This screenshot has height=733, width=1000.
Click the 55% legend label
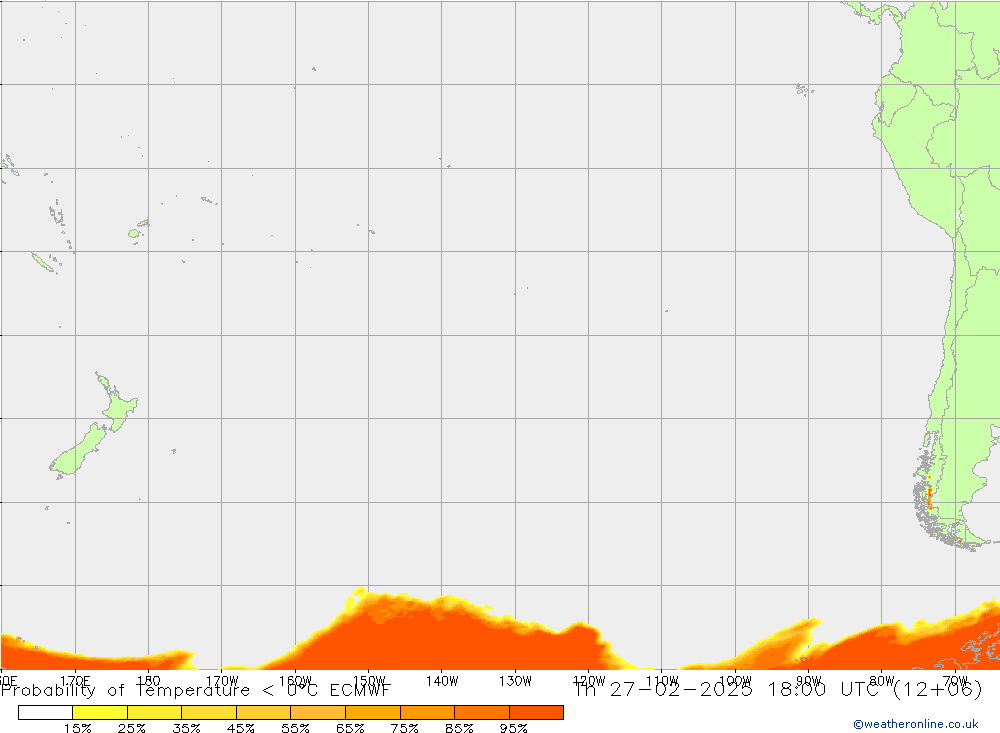[296, 728]
